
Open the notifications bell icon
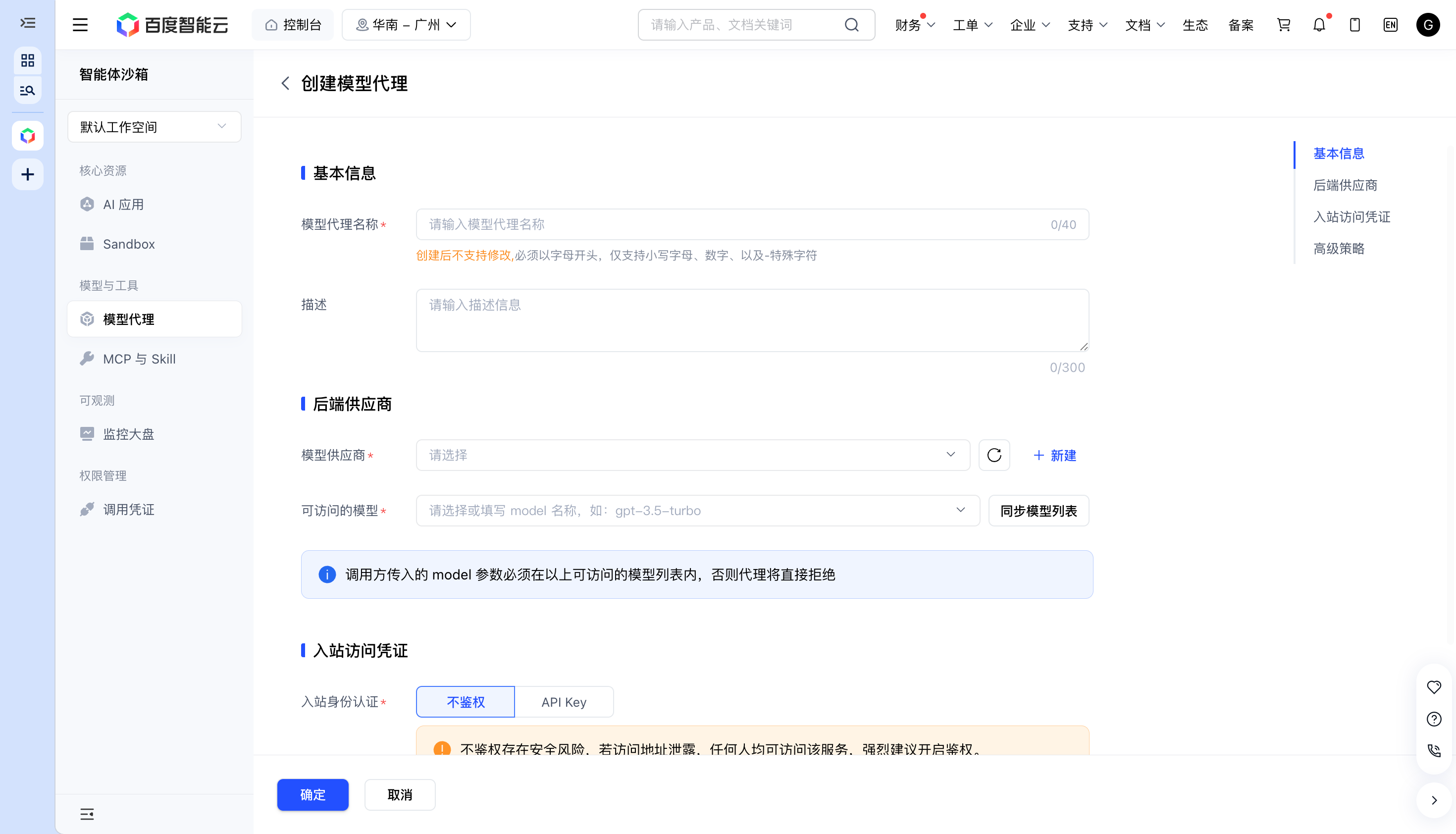pyautogui.click(x=1319, y=25)
